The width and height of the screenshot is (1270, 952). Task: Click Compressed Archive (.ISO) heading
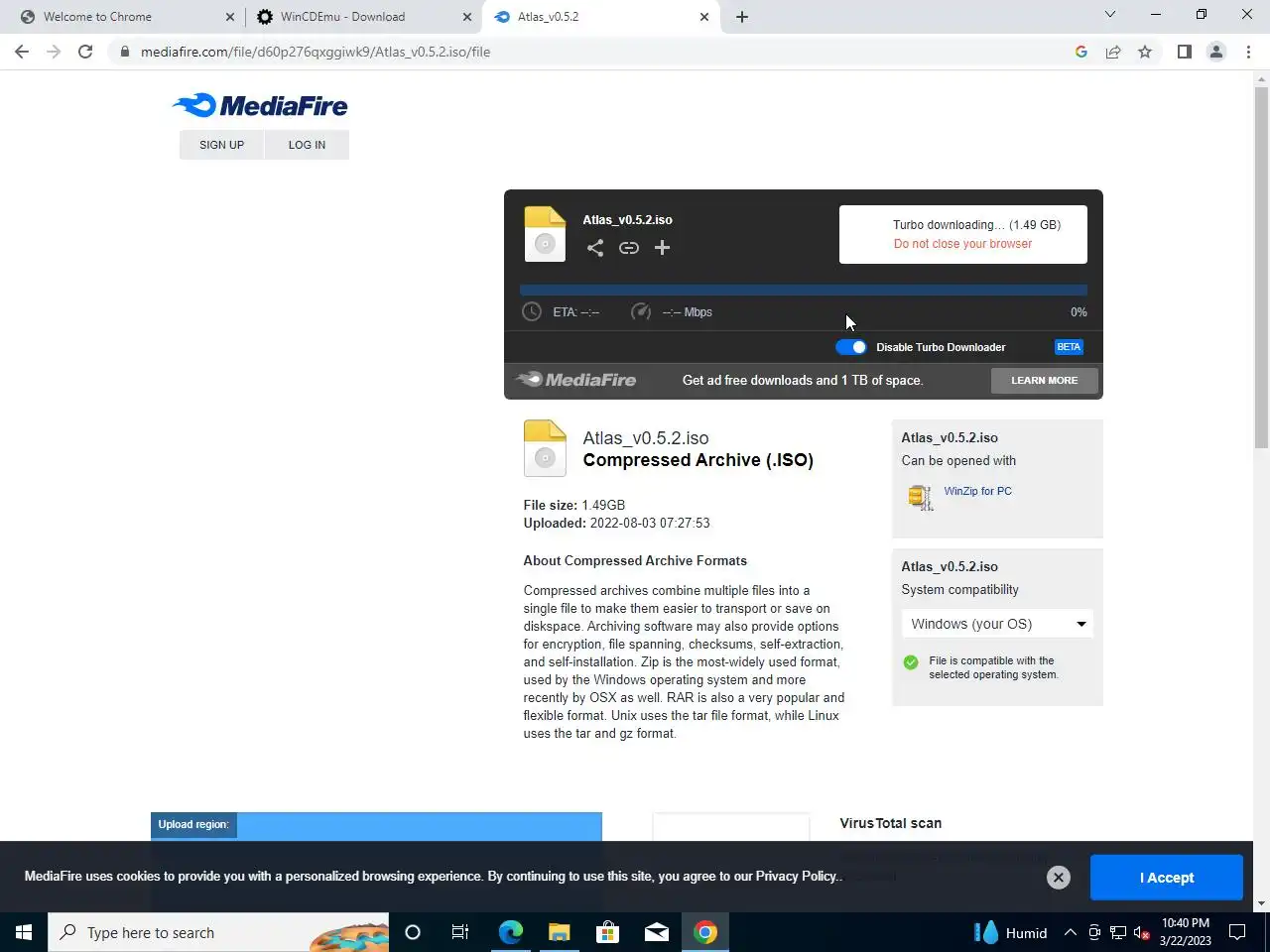coord(698,460)
